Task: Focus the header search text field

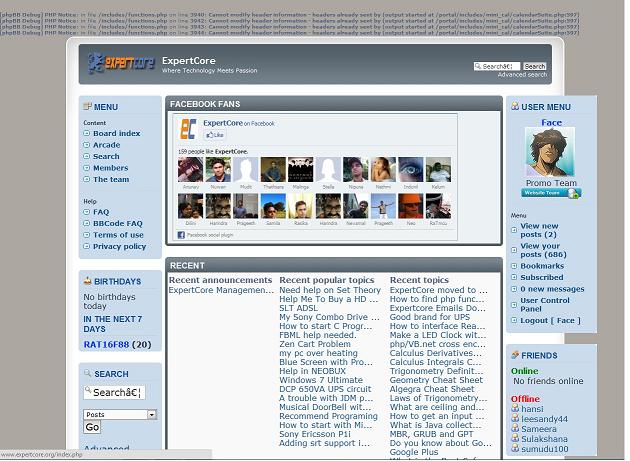Action: tap(497, 66)
